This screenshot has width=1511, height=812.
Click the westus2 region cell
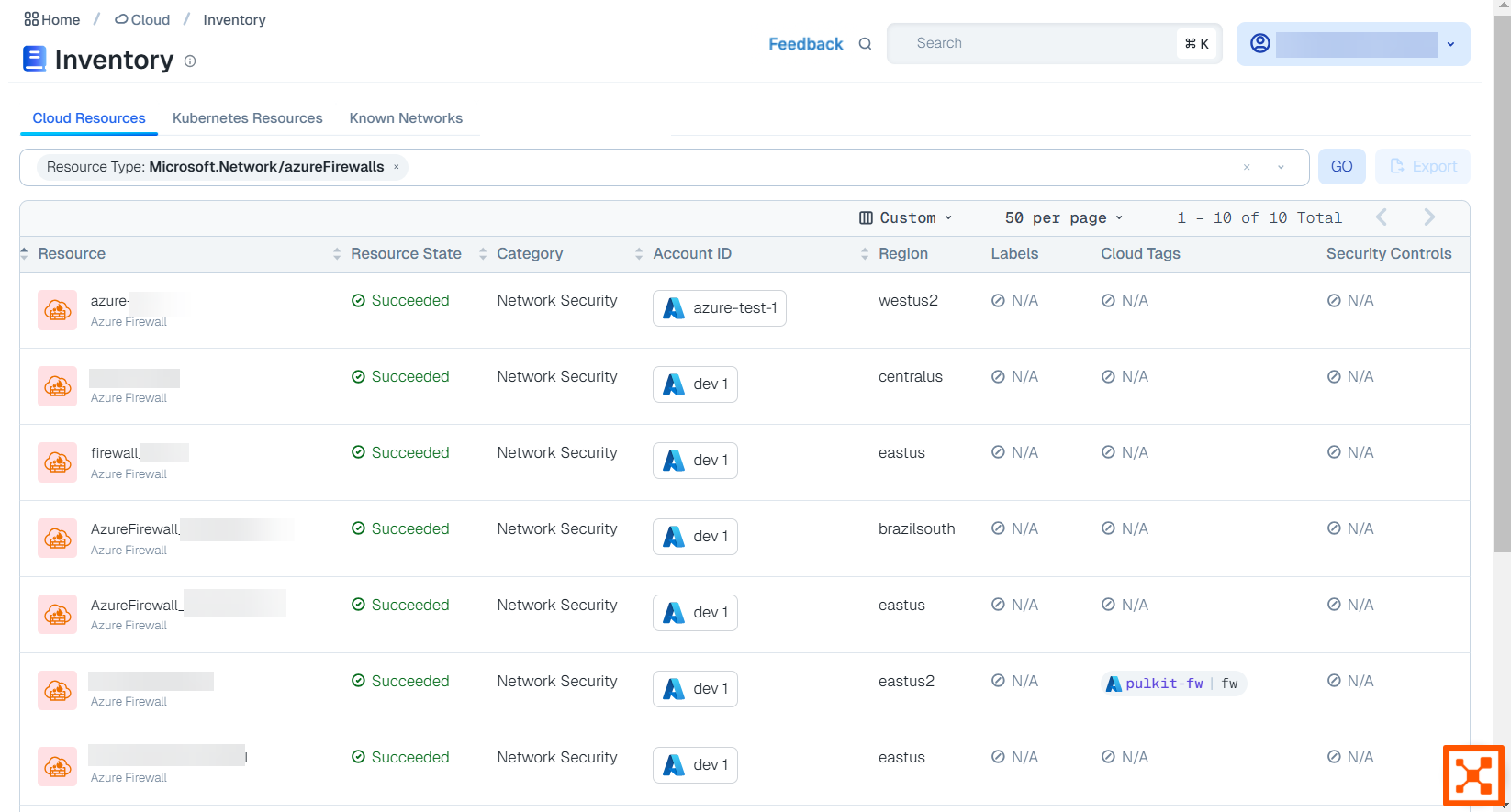pyautogui.click(x=908, y=300)
